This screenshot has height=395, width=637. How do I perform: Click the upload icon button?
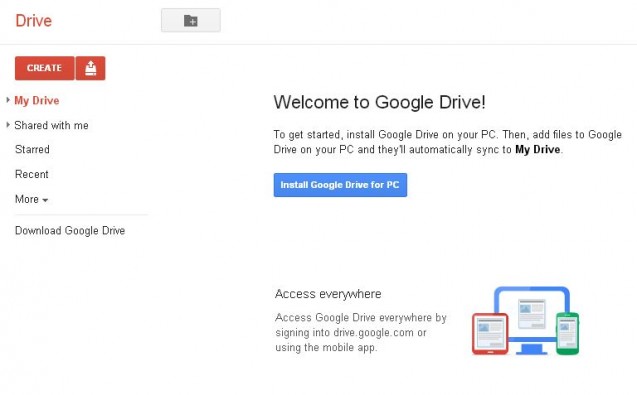[91, 68]
